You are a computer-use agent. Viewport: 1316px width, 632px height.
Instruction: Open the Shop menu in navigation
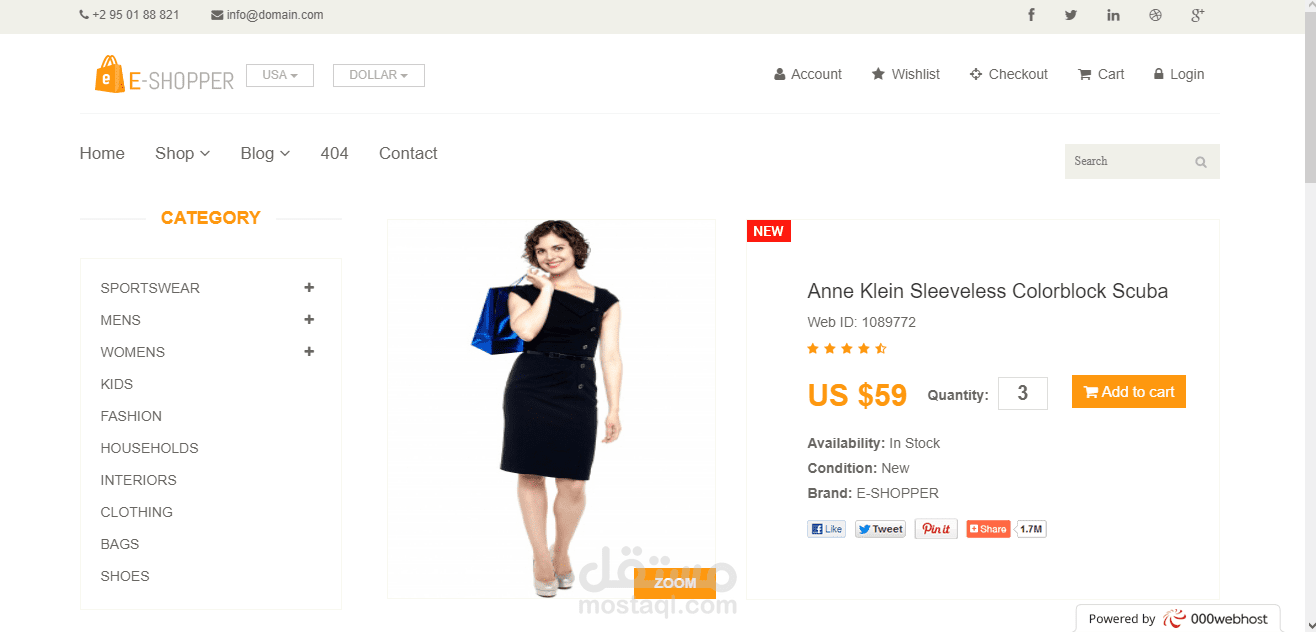pos(182,153)
